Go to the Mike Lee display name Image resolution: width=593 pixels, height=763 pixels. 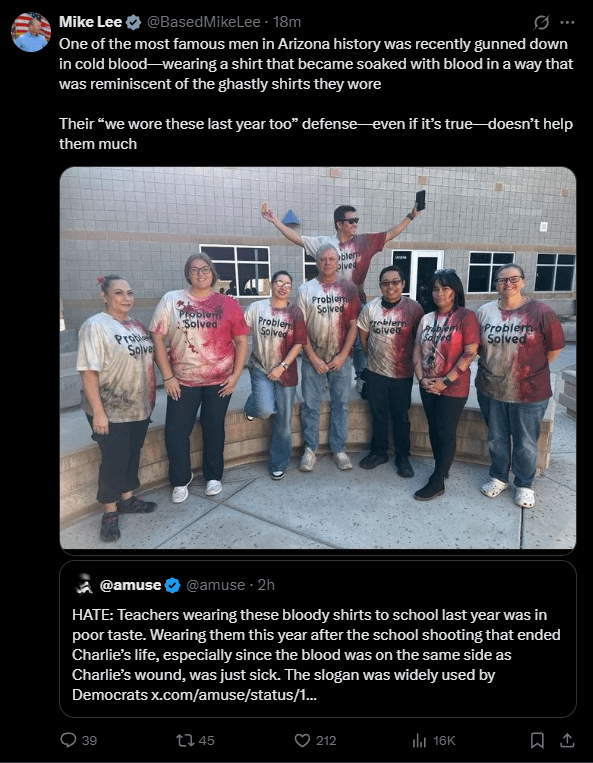pos(90,22)
